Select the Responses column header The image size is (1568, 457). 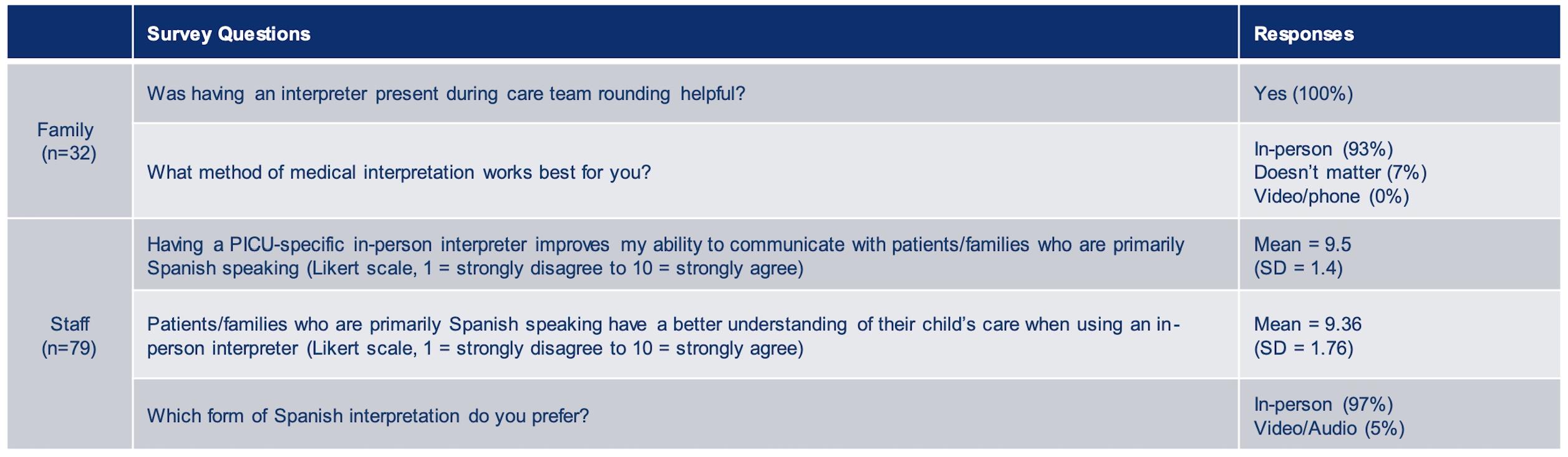(x=1399, y=32)
